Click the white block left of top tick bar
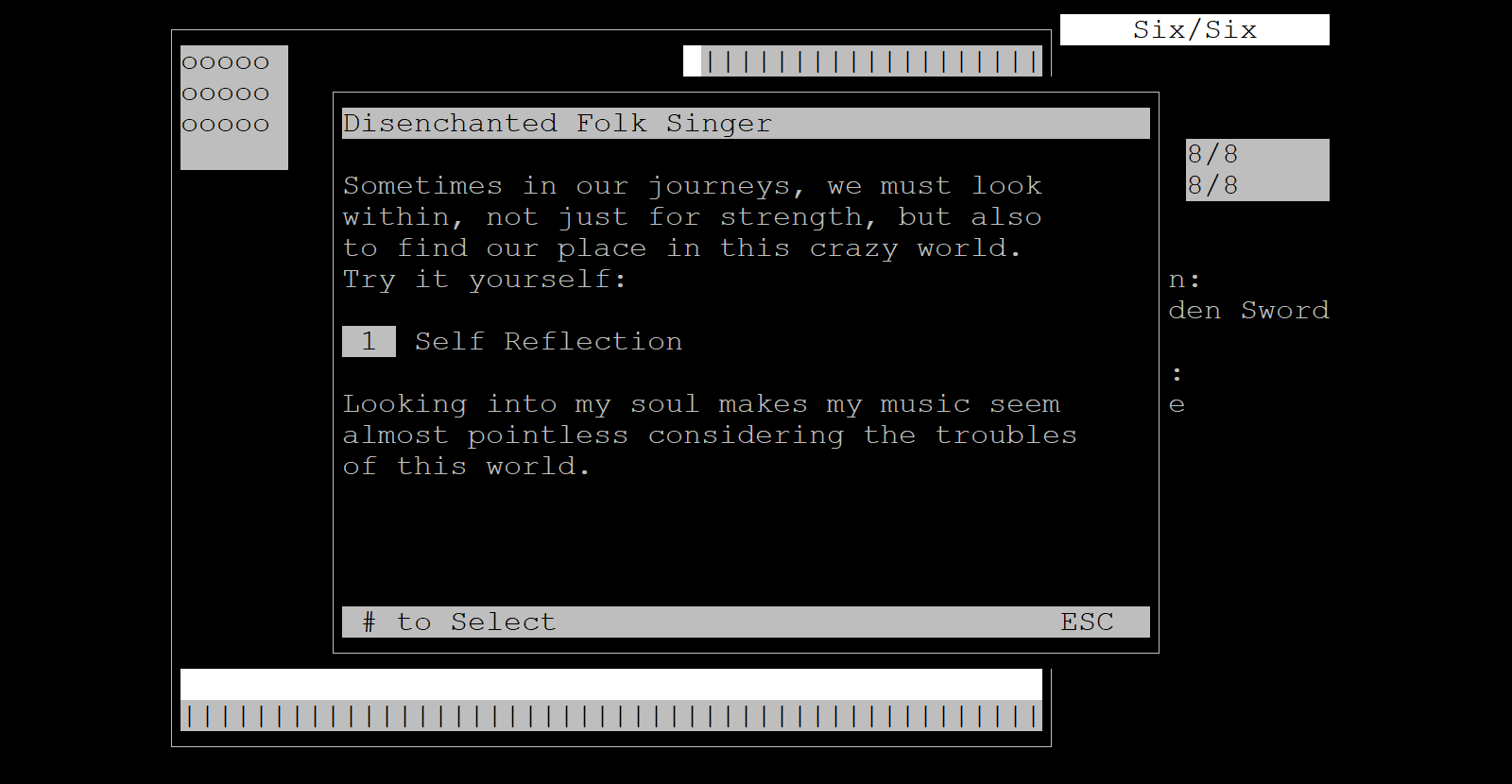 (x=692, y=61)
